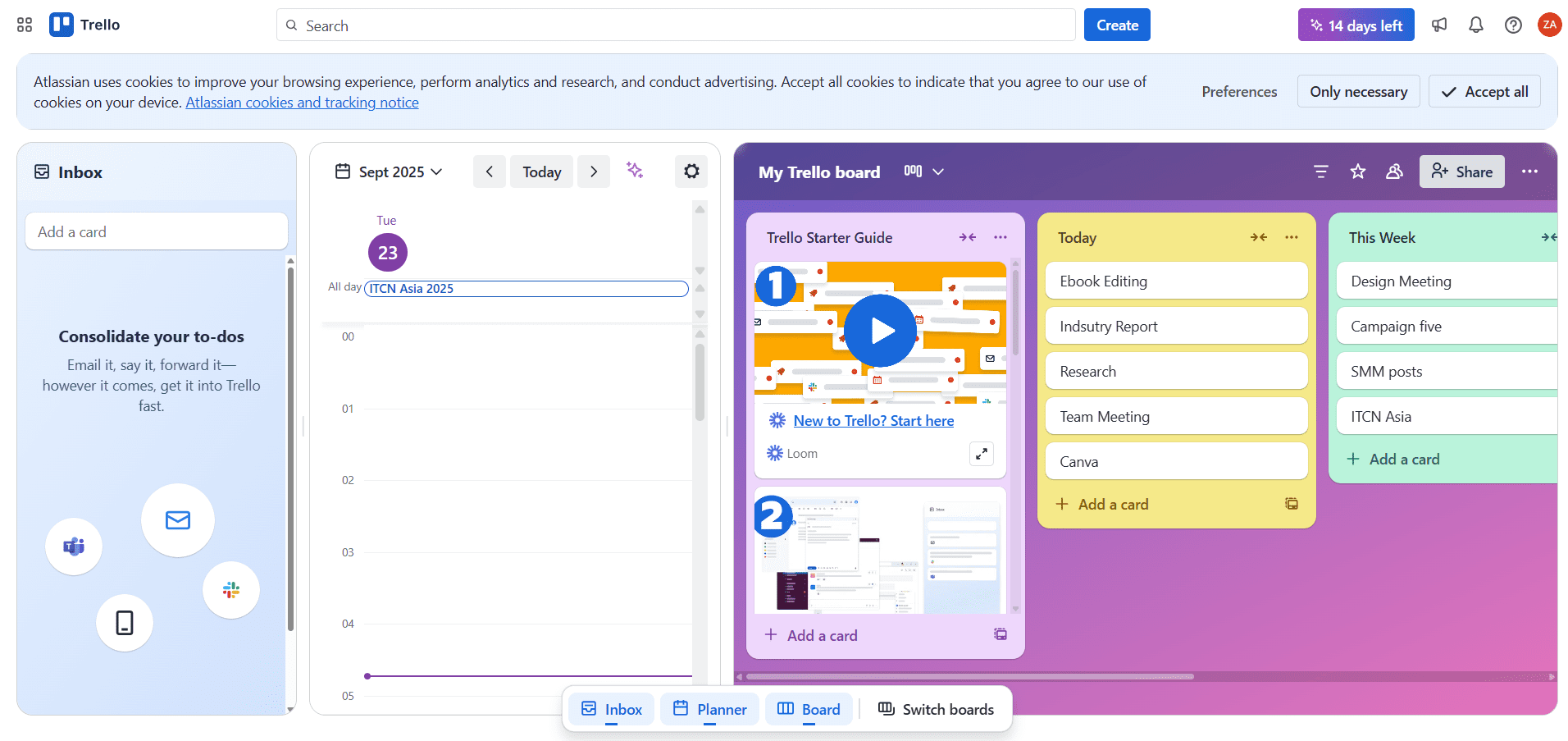This screenshot has height=741, width=1568.
Task: Open the notifications bell
Action: click(x=1475, y=25)
